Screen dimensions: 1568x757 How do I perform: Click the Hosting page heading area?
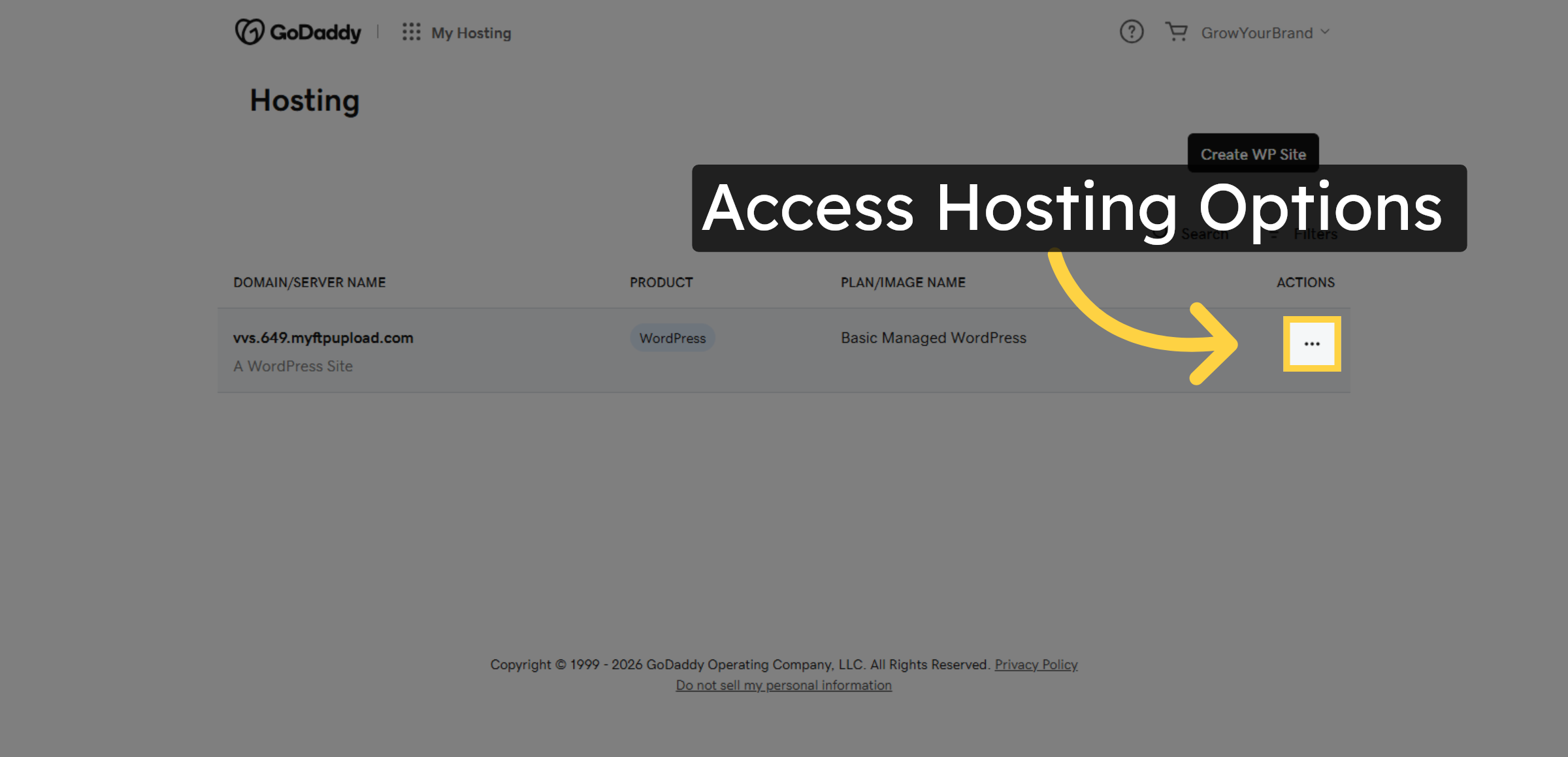click(304, 100)
